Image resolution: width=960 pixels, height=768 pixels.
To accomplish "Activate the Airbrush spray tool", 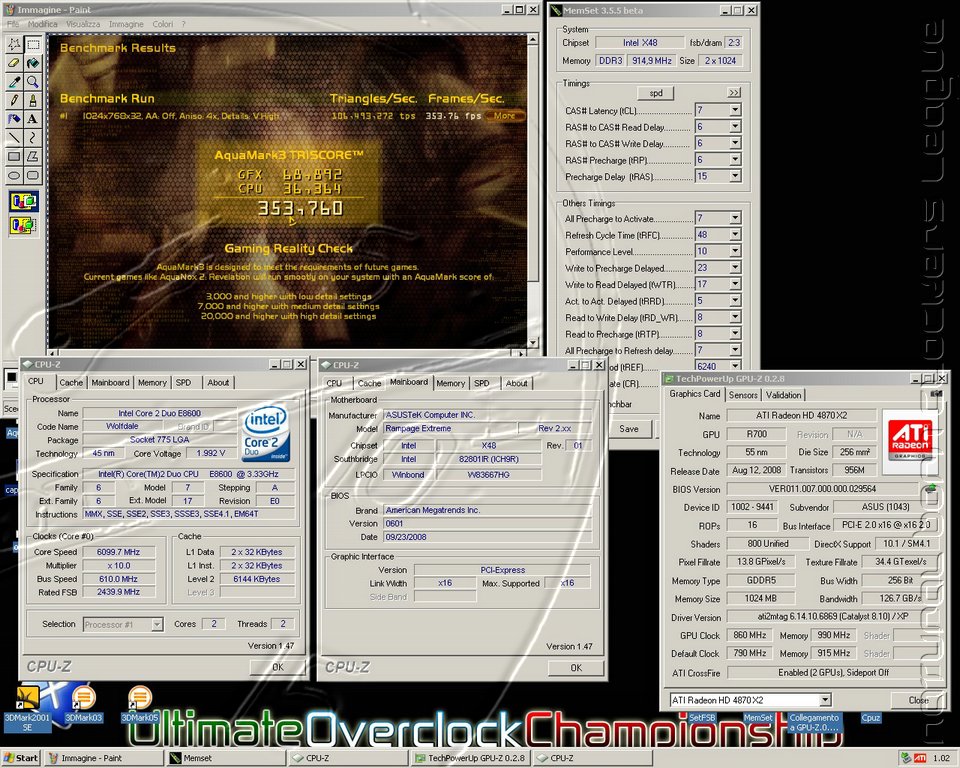I will 13,119.
